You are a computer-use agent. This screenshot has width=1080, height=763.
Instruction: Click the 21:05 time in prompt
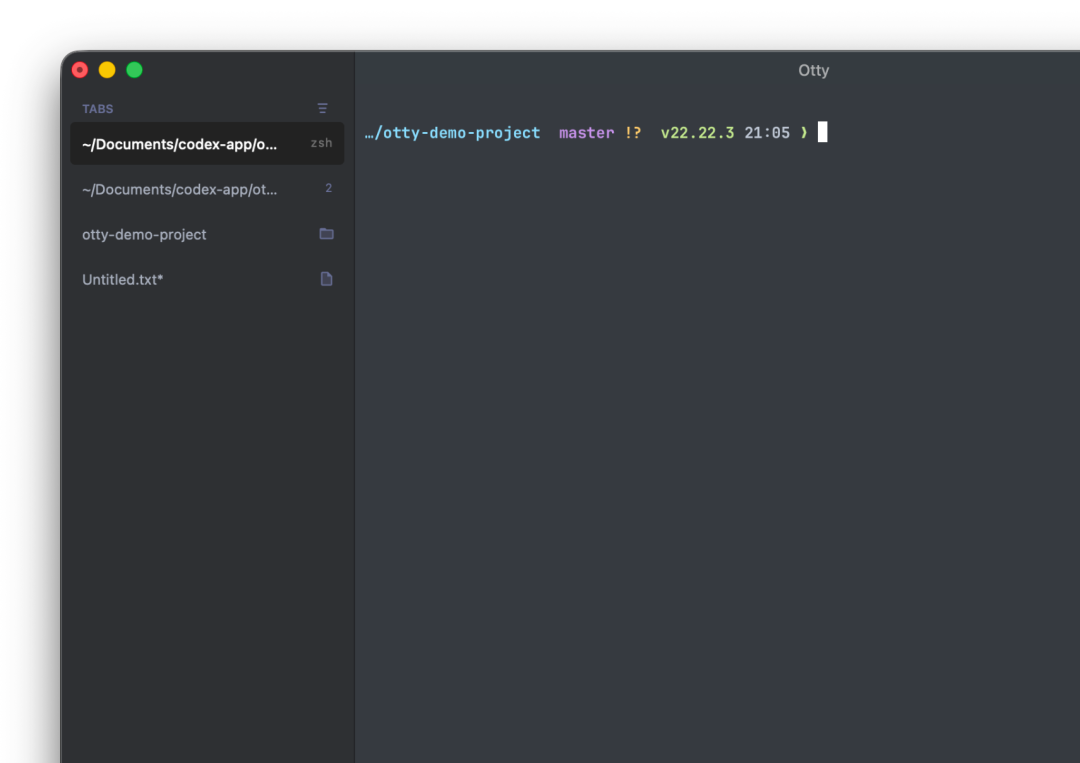tap(767, 133)
